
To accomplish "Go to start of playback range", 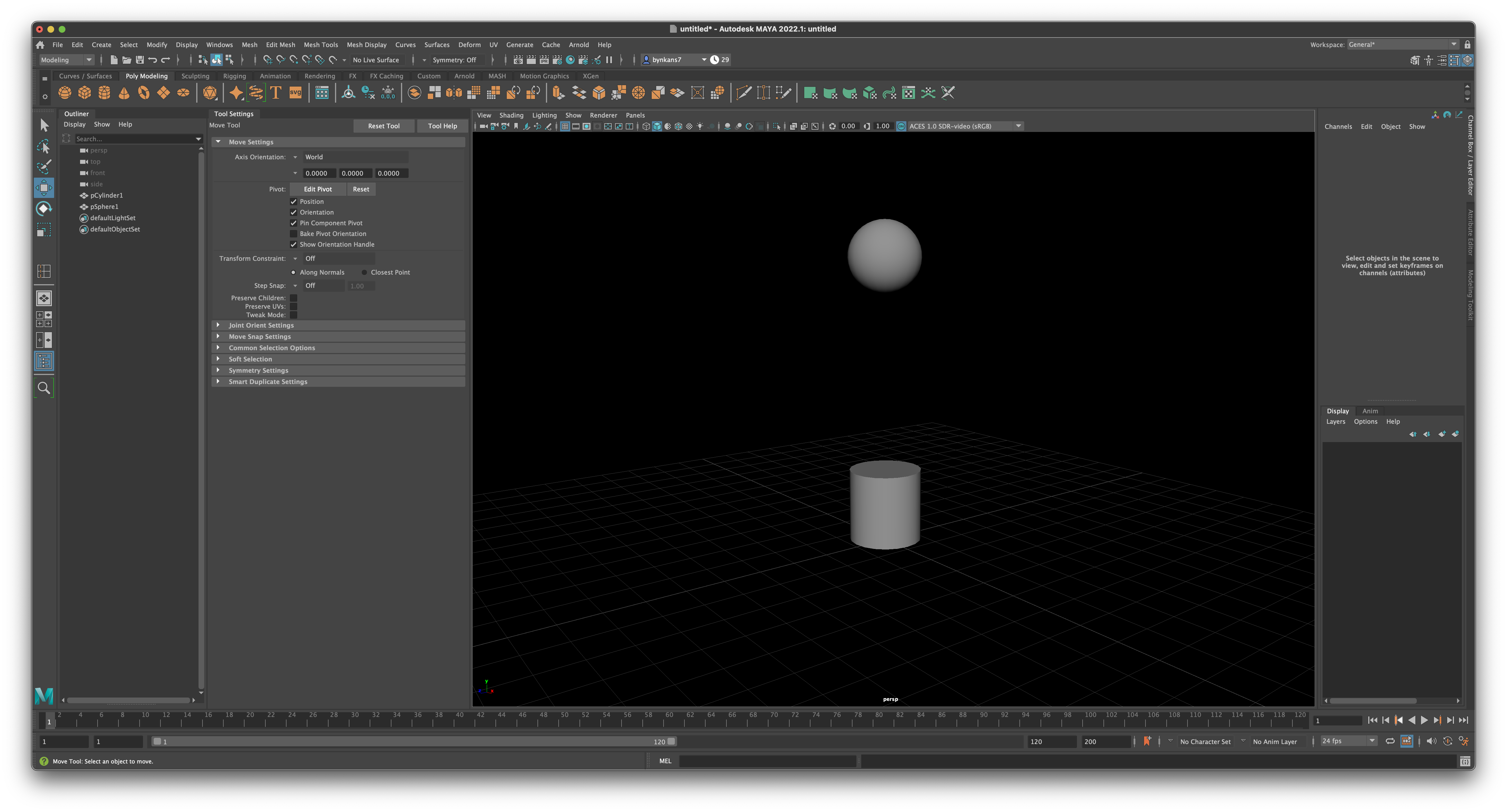I will click(x=1372, y=721).
